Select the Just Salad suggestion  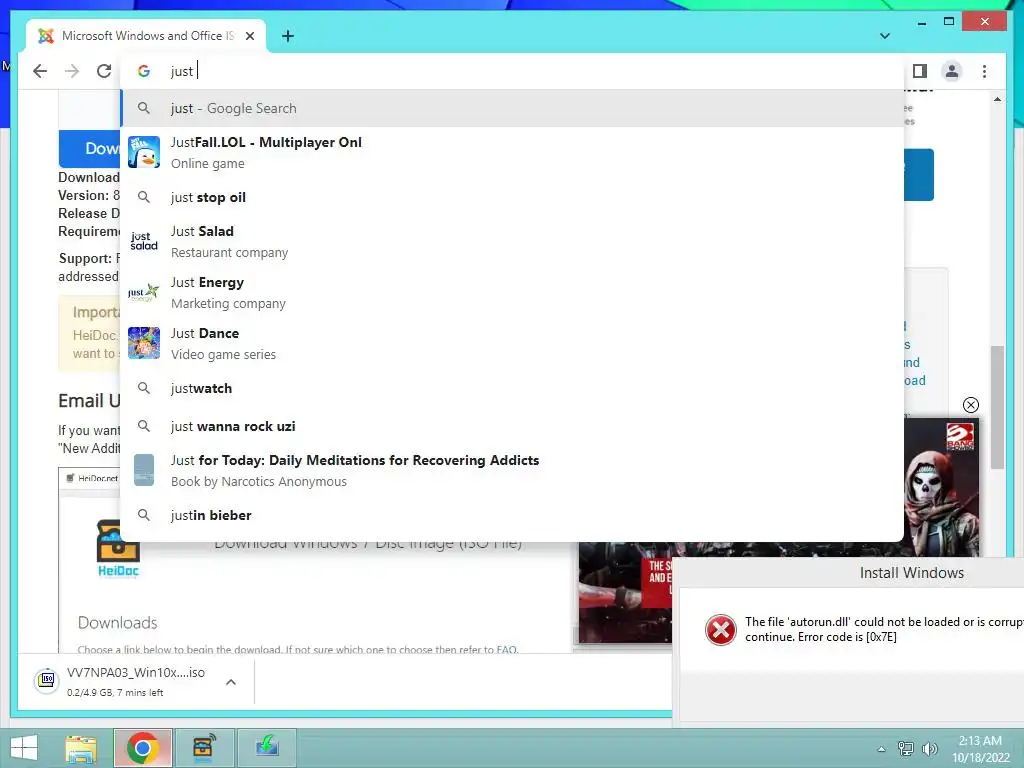tap(512, 242)
